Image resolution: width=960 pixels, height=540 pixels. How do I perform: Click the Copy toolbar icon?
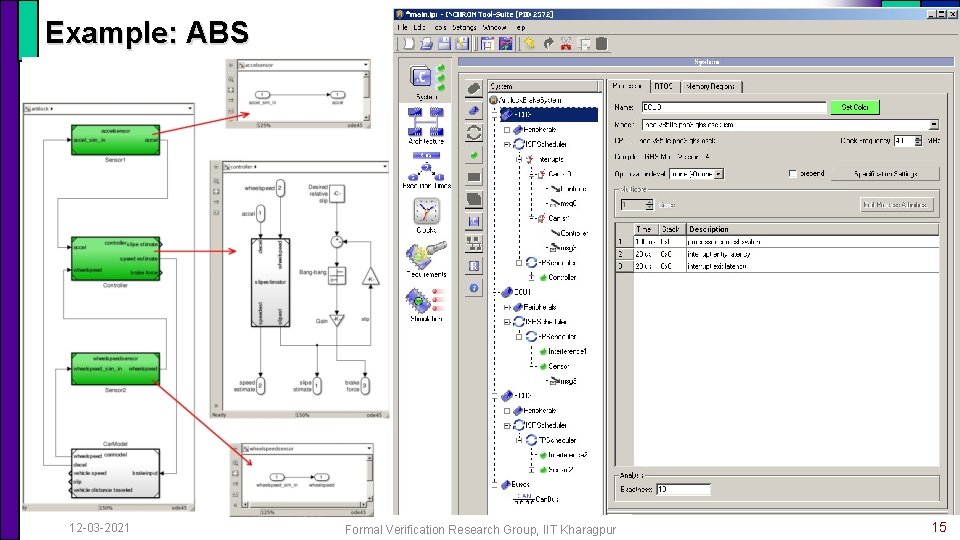(x=584, y=43)
